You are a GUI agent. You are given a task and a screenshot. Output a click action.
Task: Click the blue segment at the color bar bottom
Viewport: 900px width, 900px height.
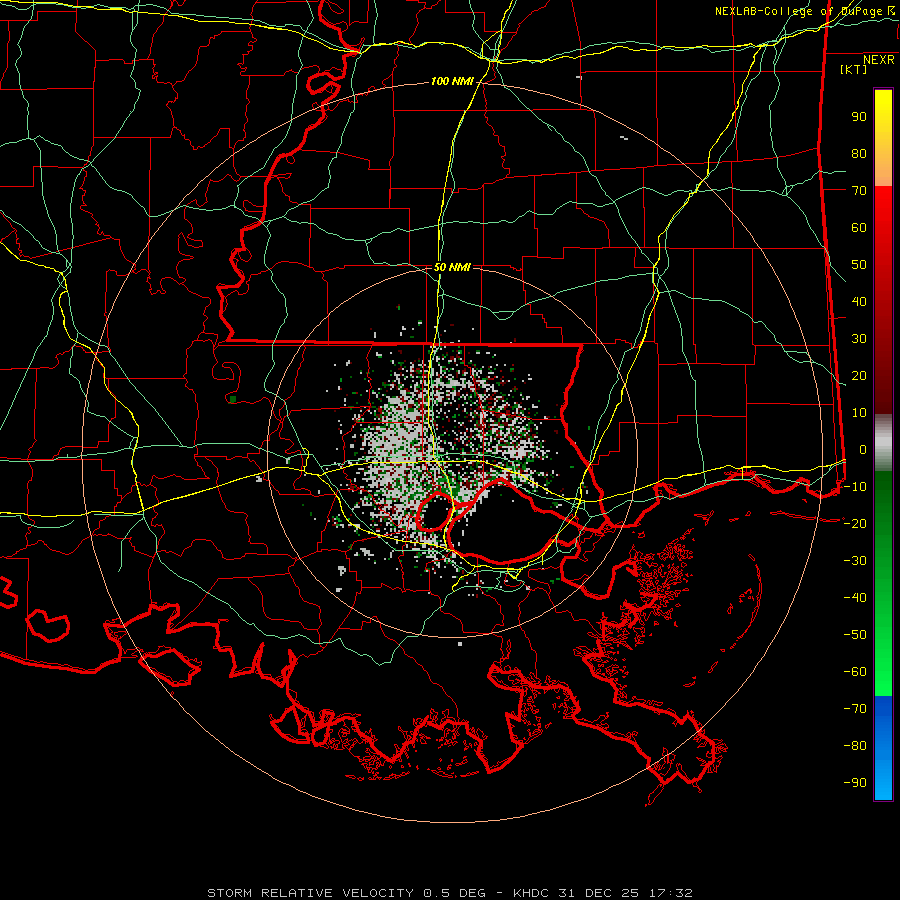pyautogui.click(x=883, y=748)
